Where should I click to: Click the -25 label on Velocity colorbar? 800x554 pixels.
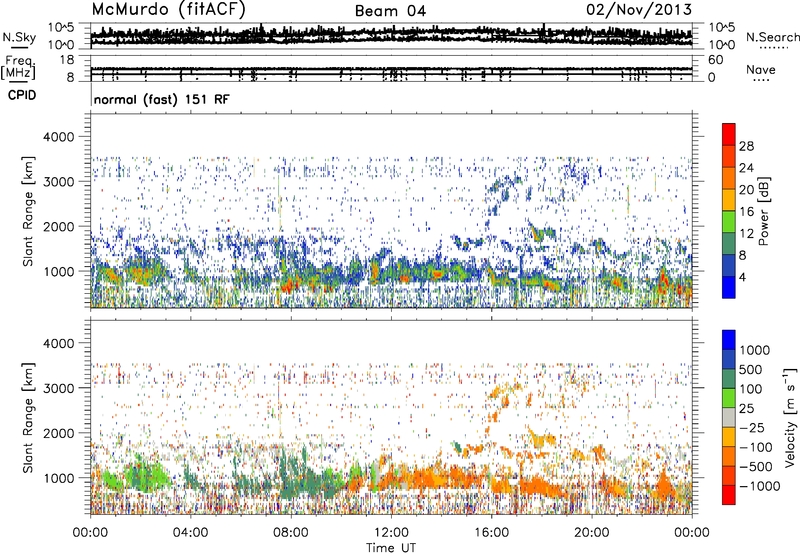tap(752, 428)
